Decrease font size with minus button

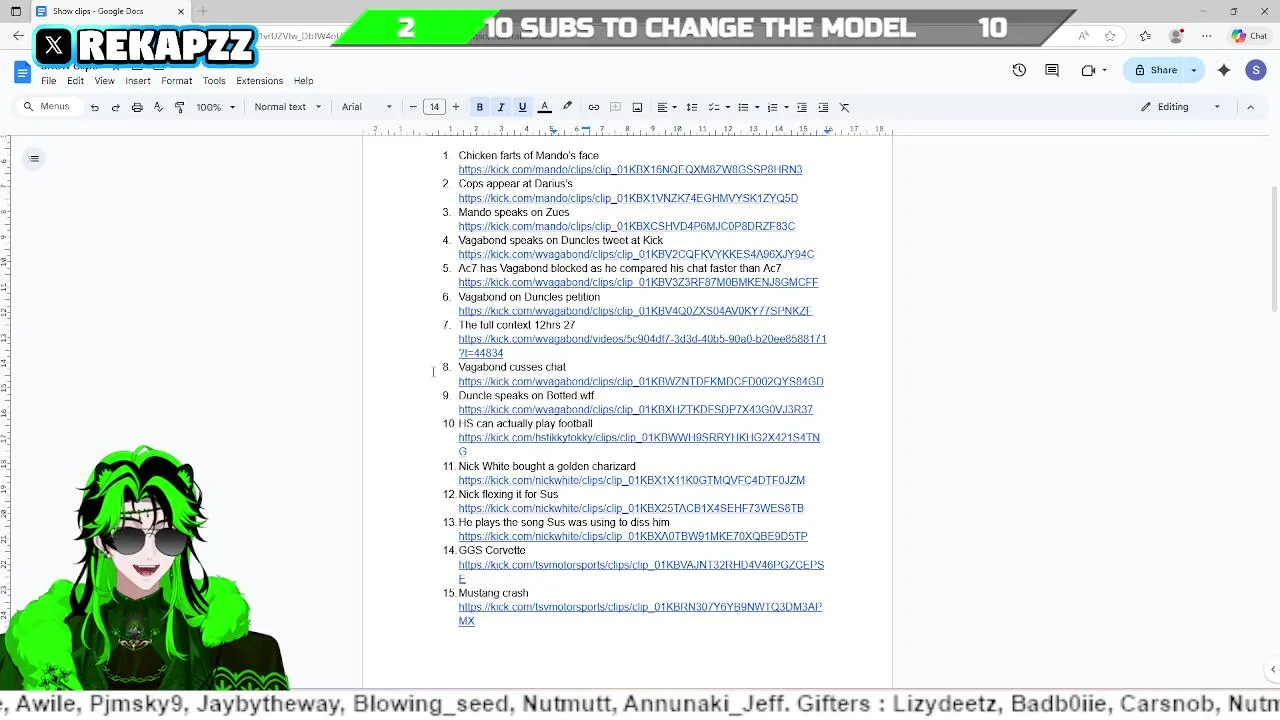(413, 107)
